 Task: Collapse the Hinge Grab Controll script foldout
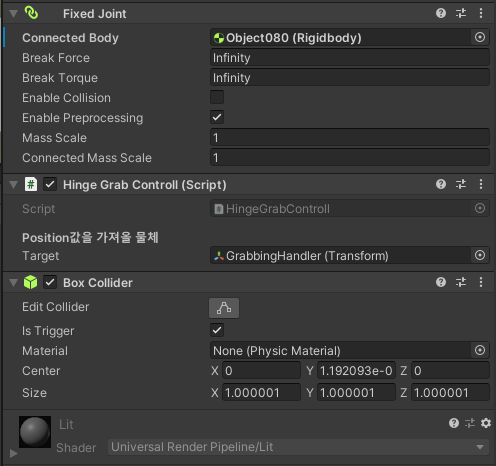click(13, 185)
